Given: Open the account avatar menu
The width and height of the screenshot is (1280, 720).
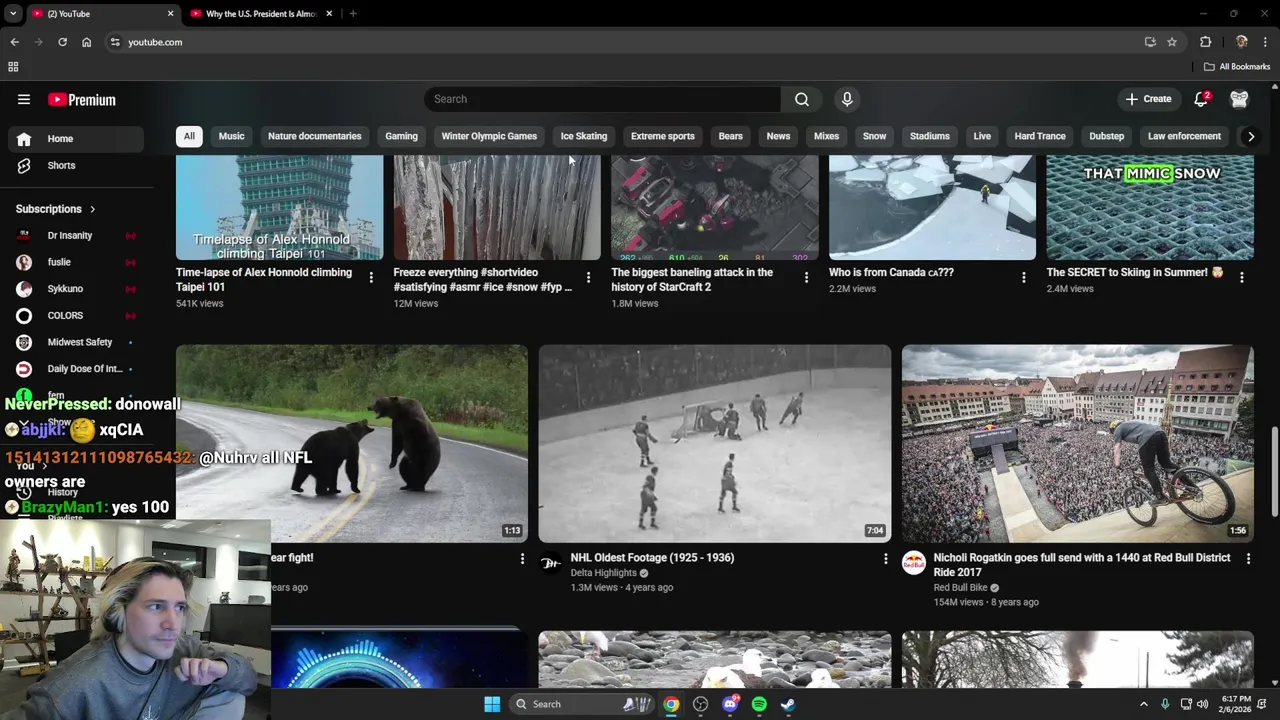Looking at the screenshot, I should pos(1239,99).
